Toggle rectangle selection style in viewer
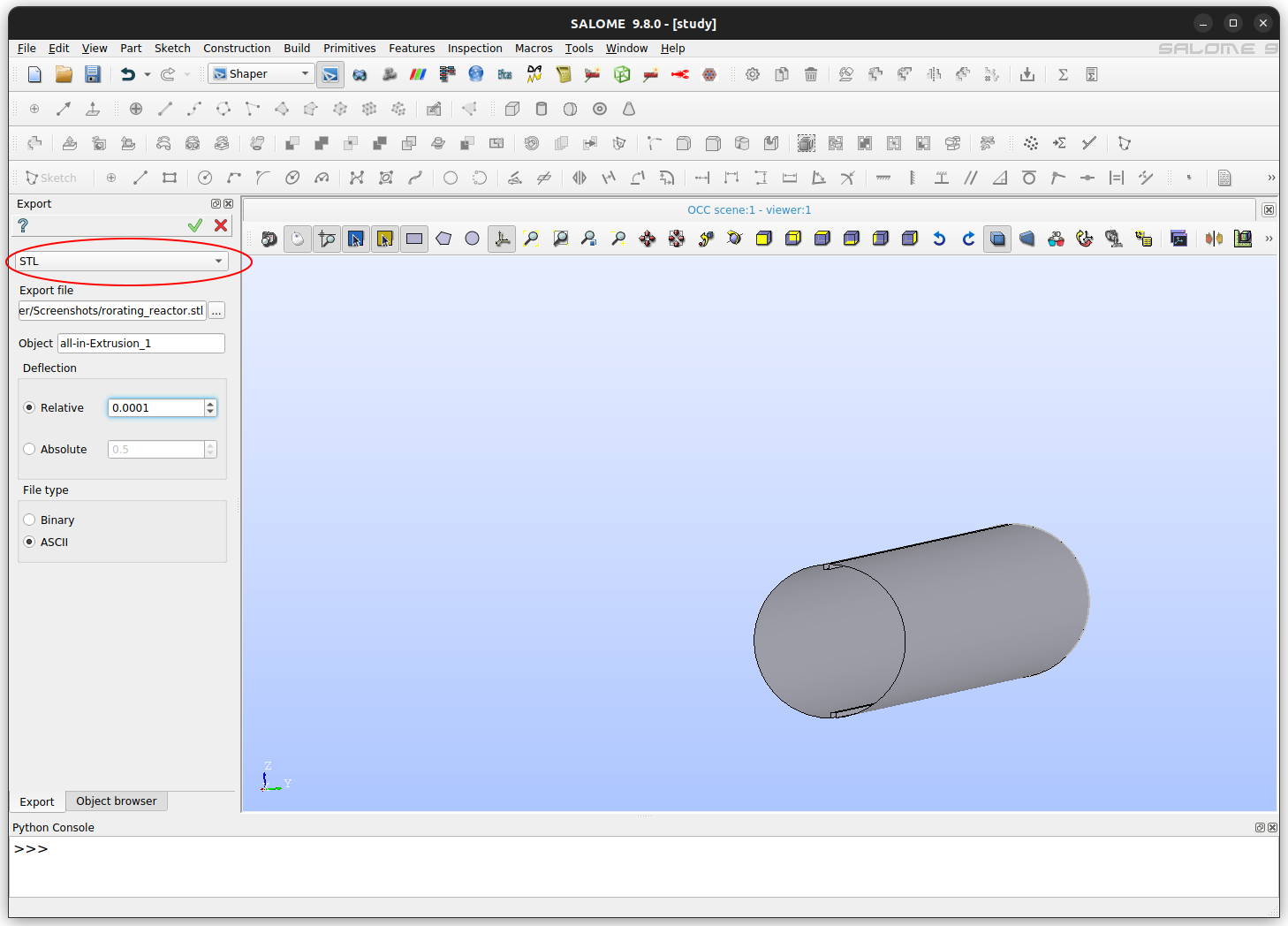Viewport: 1288px width, 926px height. 414,239
